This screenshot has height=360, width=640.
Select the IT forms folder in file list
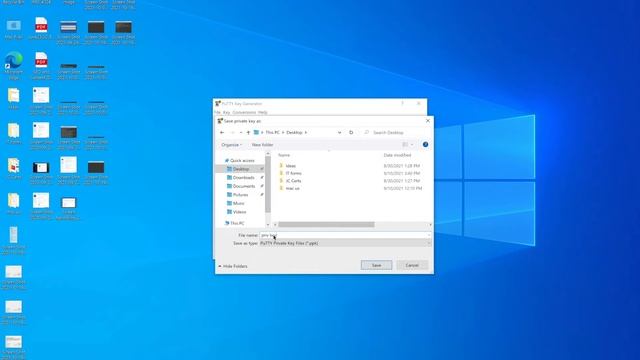(293, 173)
